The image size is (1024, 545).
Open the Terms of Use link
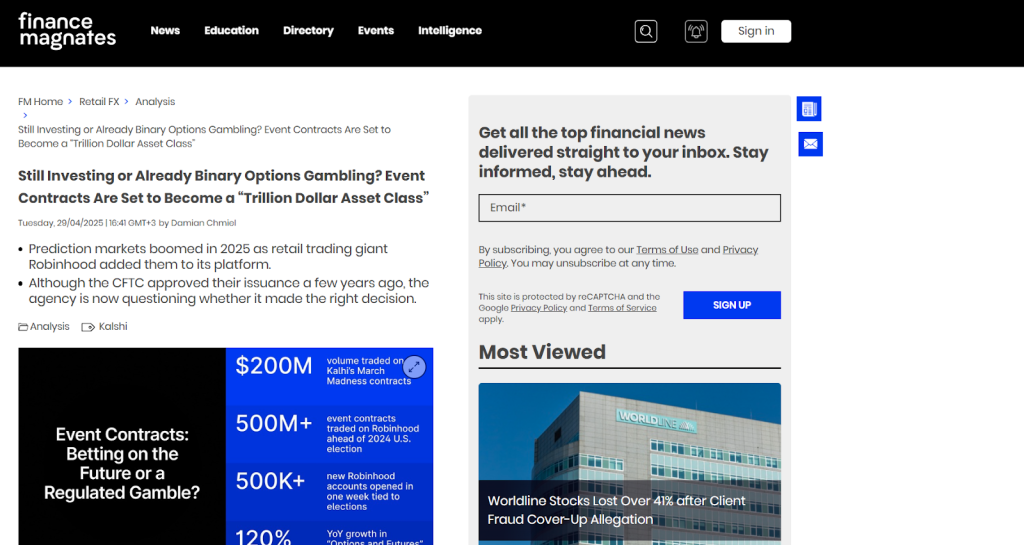(667, 250)
